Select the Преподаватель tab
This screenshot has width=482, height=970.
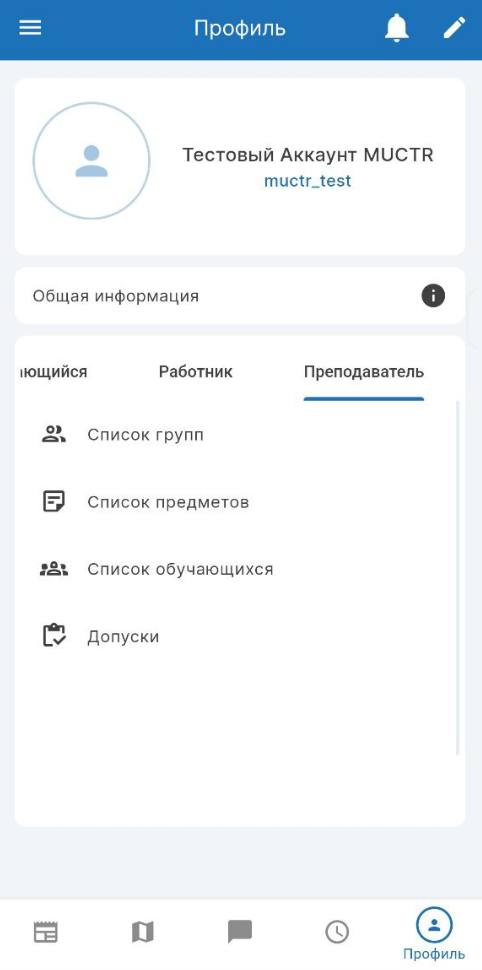click(364, 372)
